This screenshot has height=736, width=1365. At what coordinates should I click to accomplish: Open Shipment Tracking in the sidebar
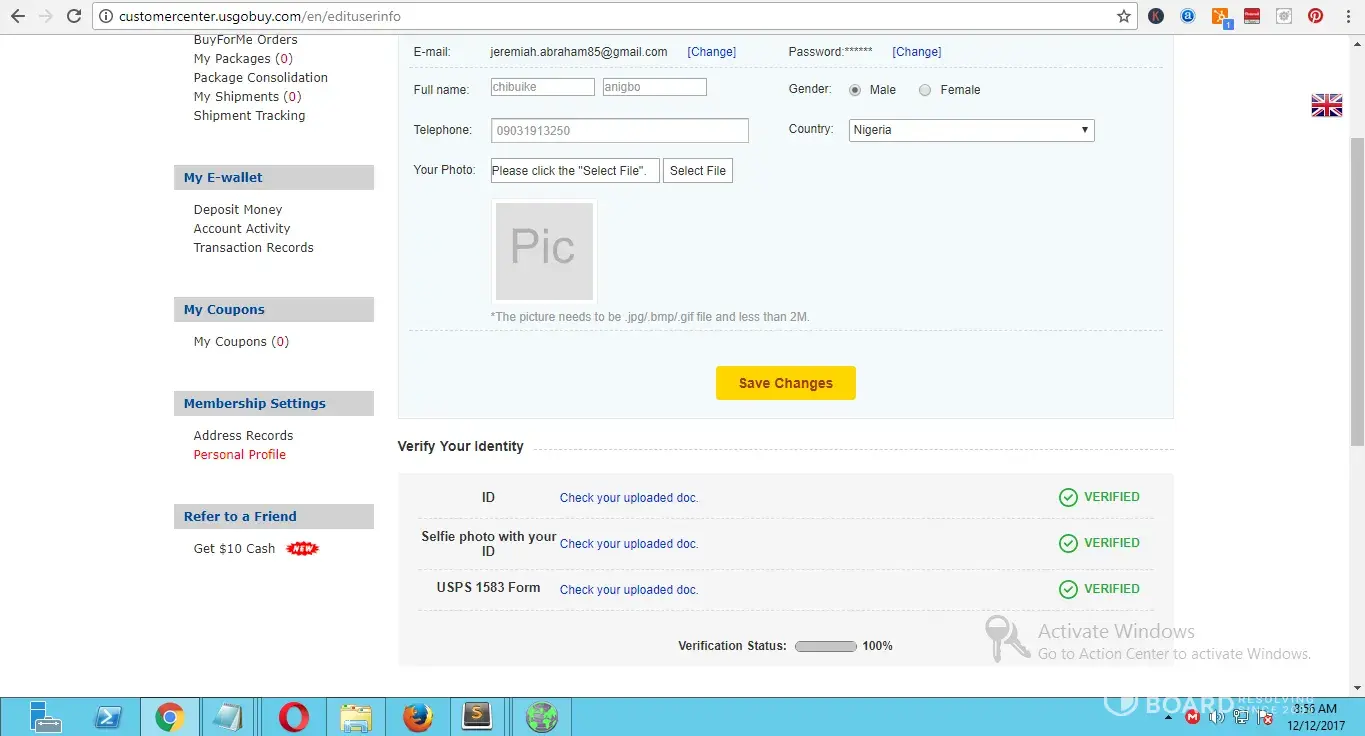249,116
